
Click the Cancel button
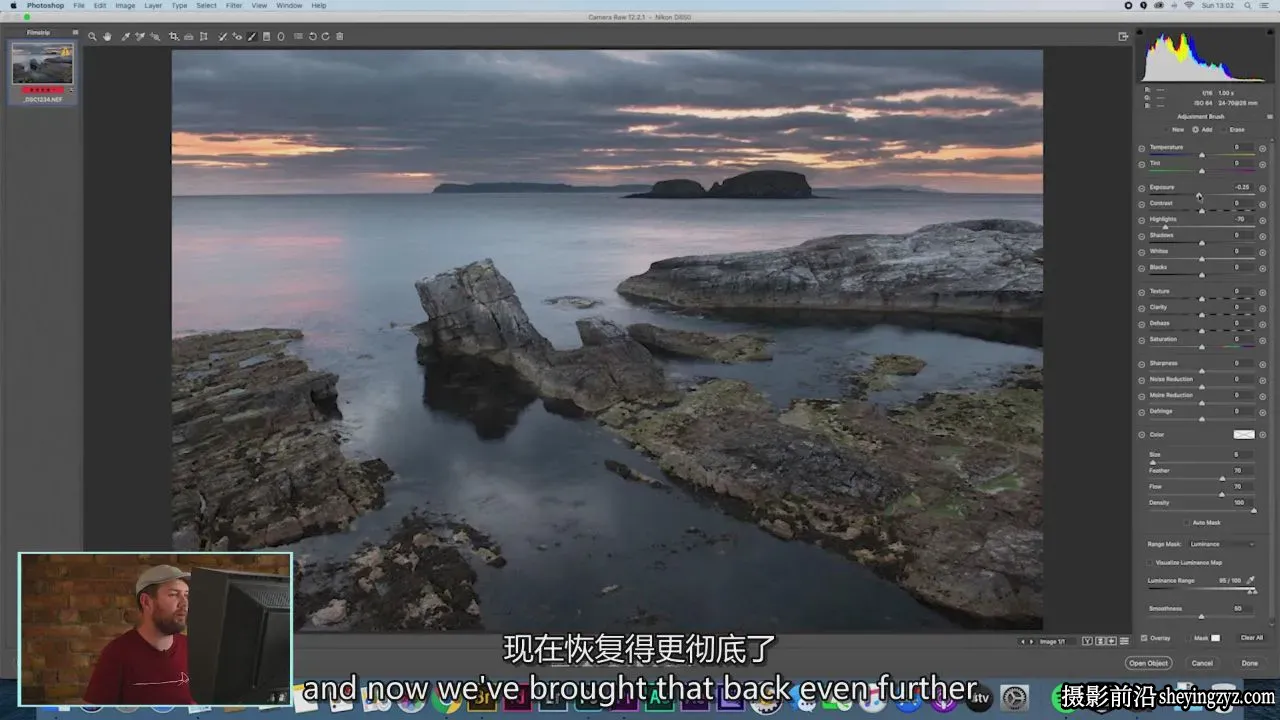click(1202, 663)
